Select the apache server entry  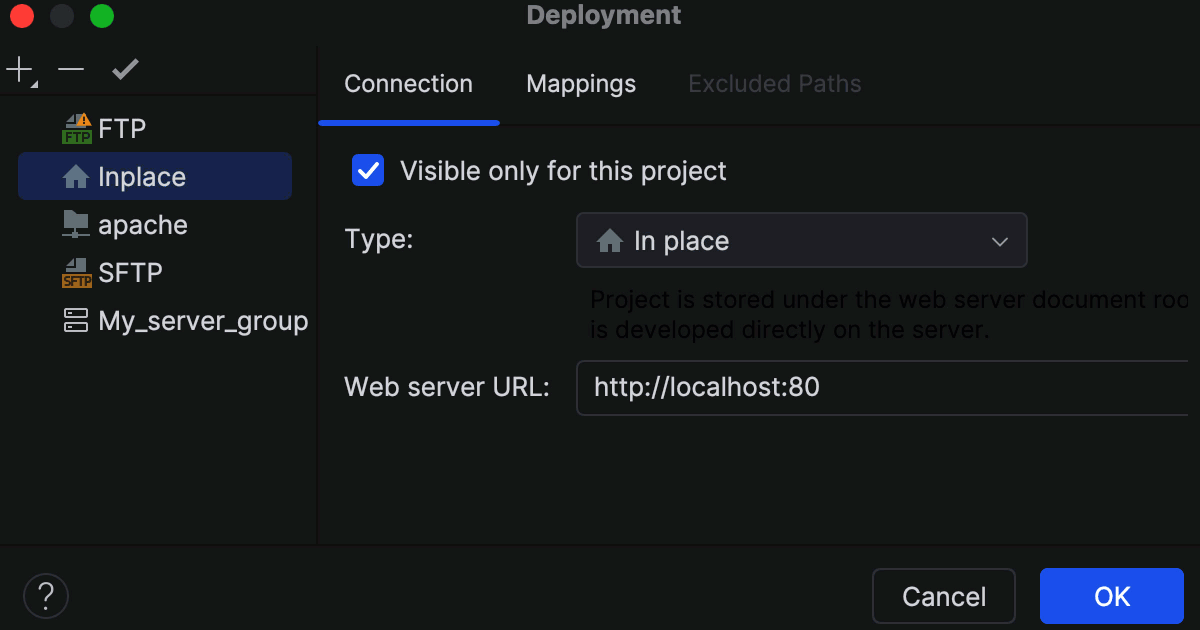[x=155, y=225]
